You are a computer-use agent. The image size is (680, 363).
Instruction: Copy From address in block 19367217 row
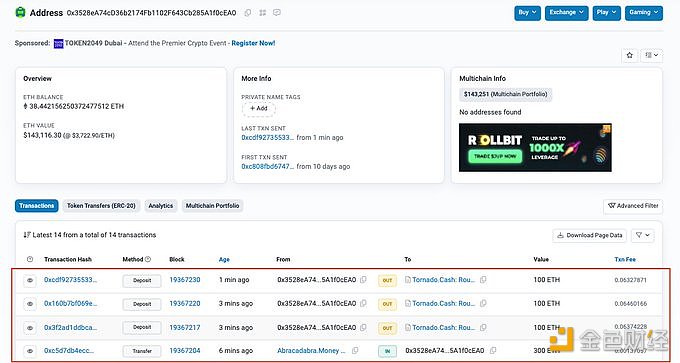coord(363,327)
